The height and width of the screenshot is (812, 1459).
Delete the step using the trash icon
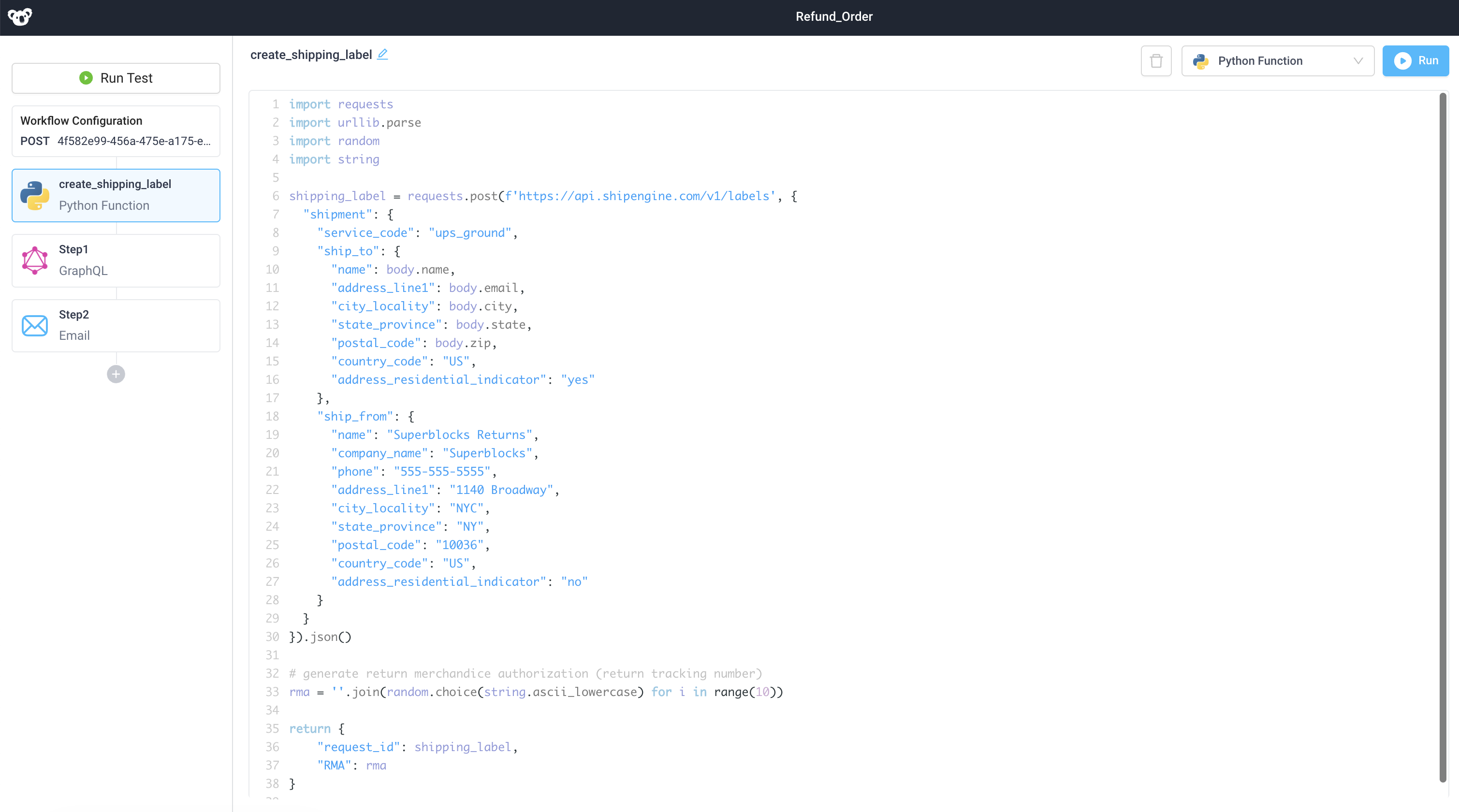(x=1156, y=60)
